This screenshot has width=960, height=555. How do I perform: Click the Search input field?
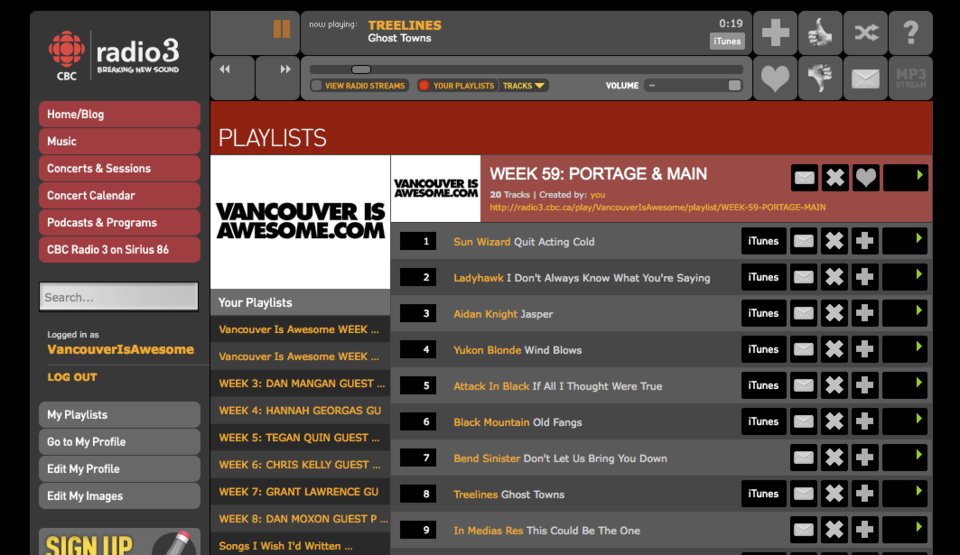pos(119,297)
